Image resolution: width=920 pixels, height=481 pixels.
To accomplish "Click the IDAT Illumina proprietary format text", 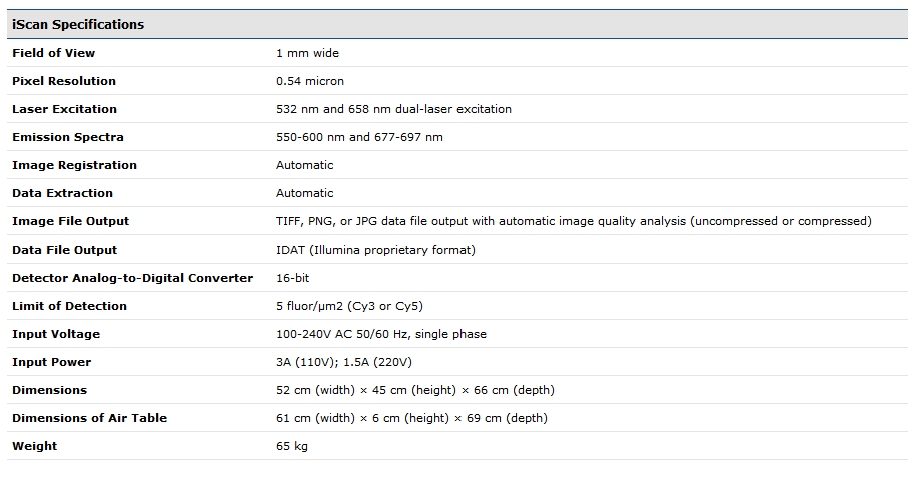I will tap(376, 250).
